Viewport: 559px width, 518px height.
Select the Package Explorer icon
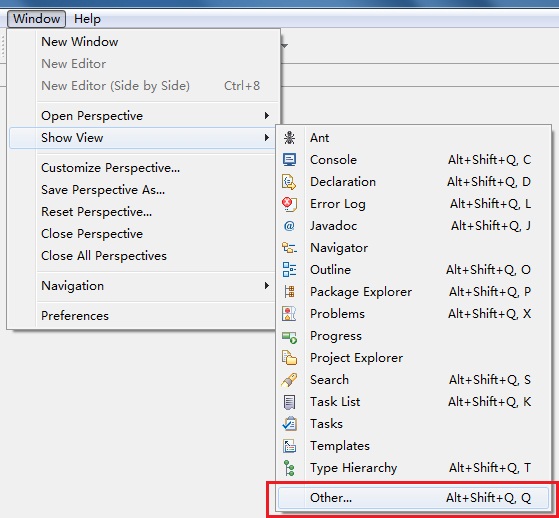289,292
